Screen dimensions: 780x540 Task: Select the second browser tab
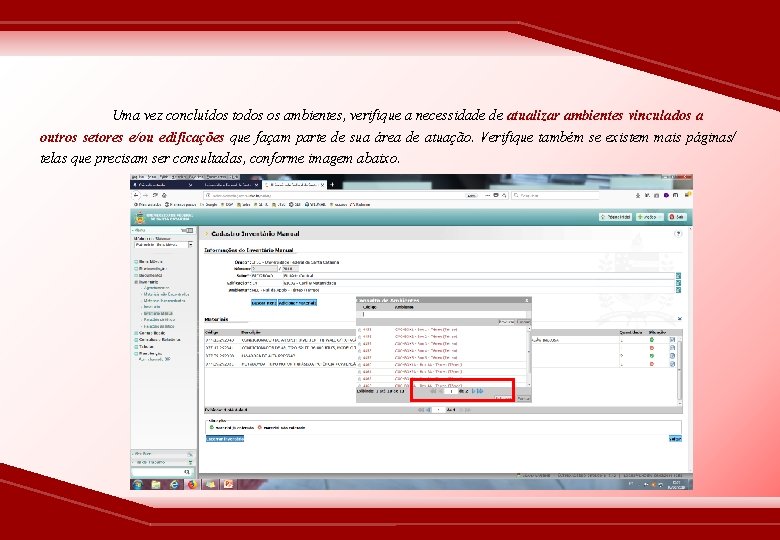[229, 184]
